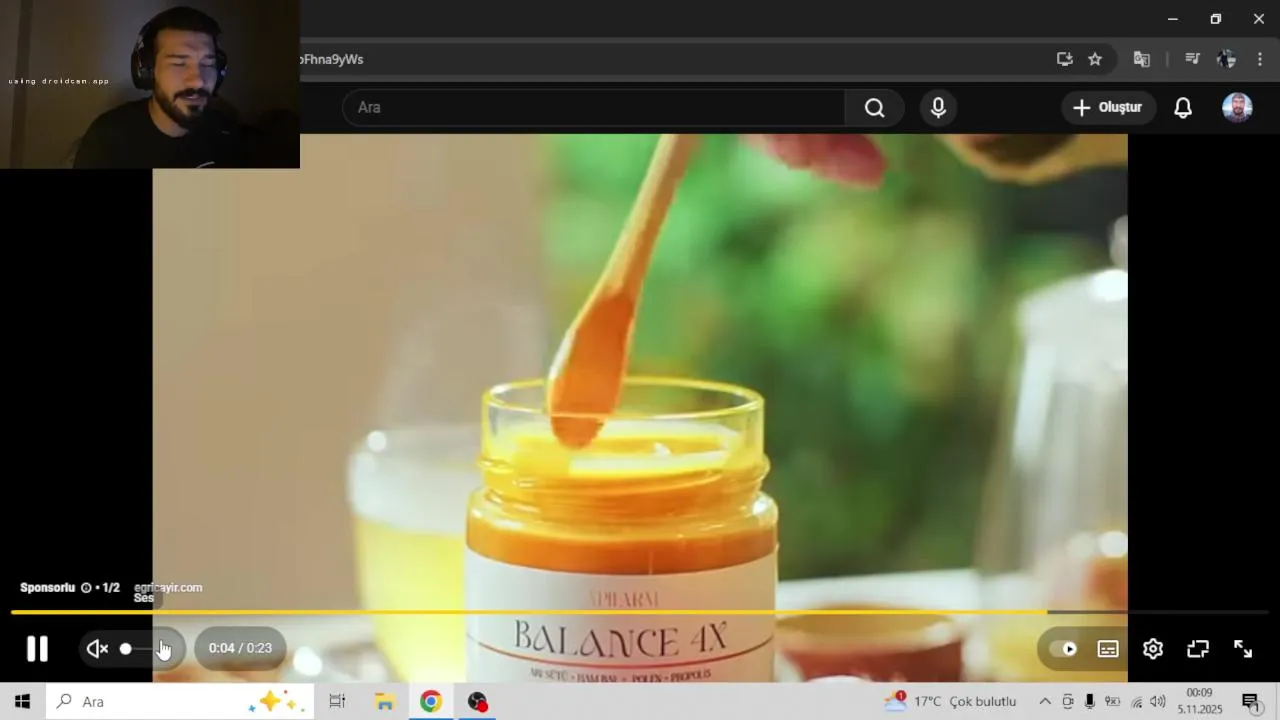The width and height of the screenshot is (1280, 720).
Task: Open Windows Start menu
Action: 22,702
